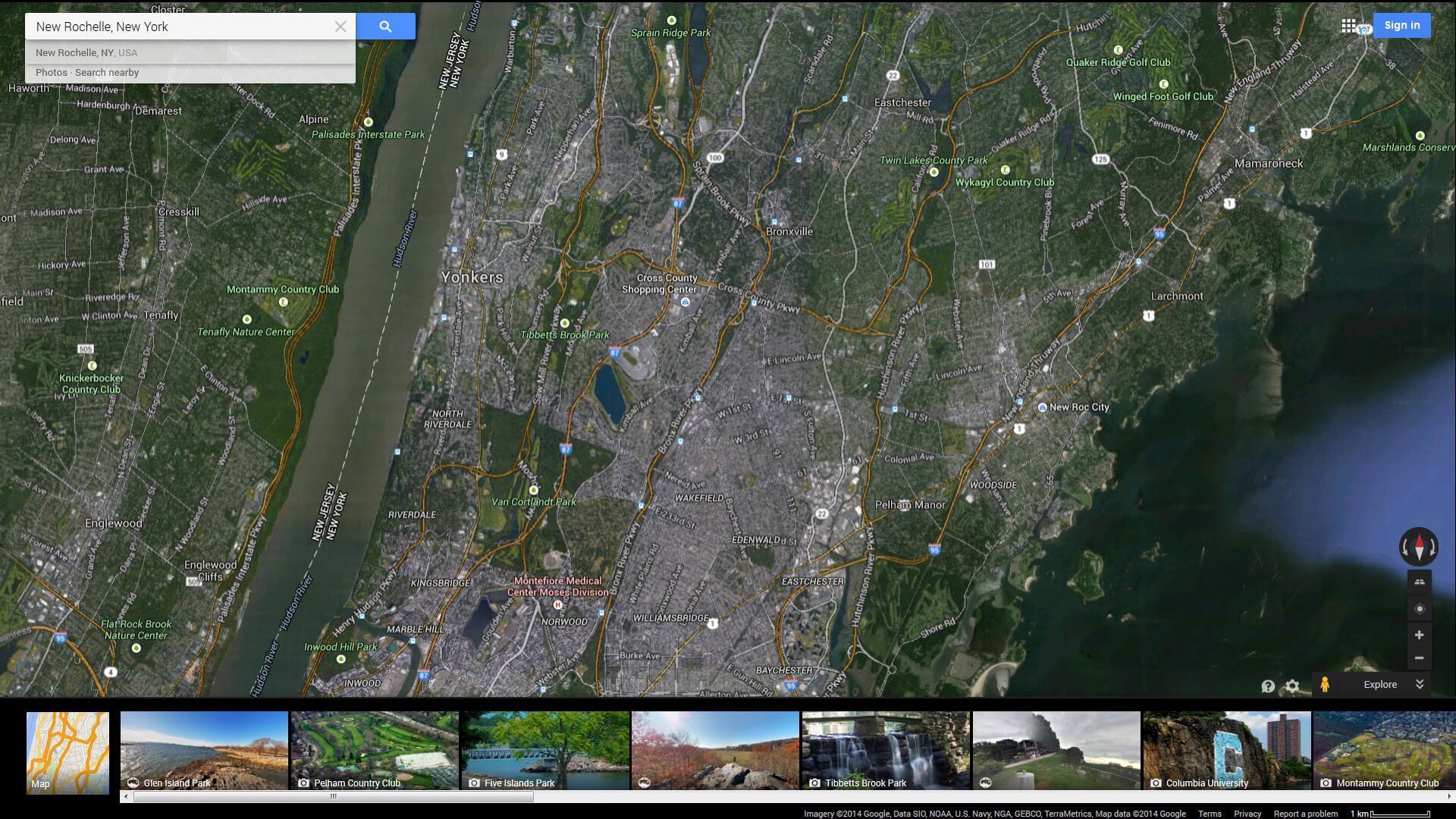This screenshot has width=1456, height=819.
Task: Open the Google apps grid
Action: pyautogui.click(x=1348, y=26)
